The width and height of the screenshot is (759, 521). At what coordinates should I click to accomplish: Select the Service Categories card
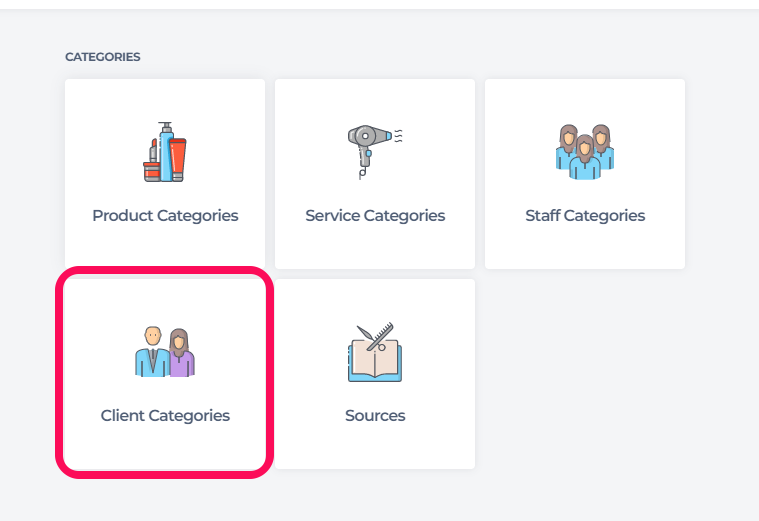pos(375,174)
